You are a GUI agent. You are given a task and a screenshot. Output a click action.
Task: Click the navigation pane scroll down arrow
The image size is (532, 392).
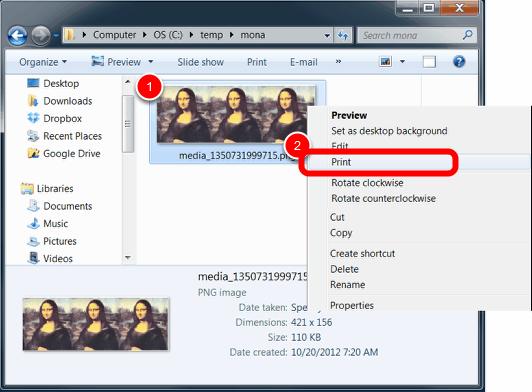coord(128,258)
